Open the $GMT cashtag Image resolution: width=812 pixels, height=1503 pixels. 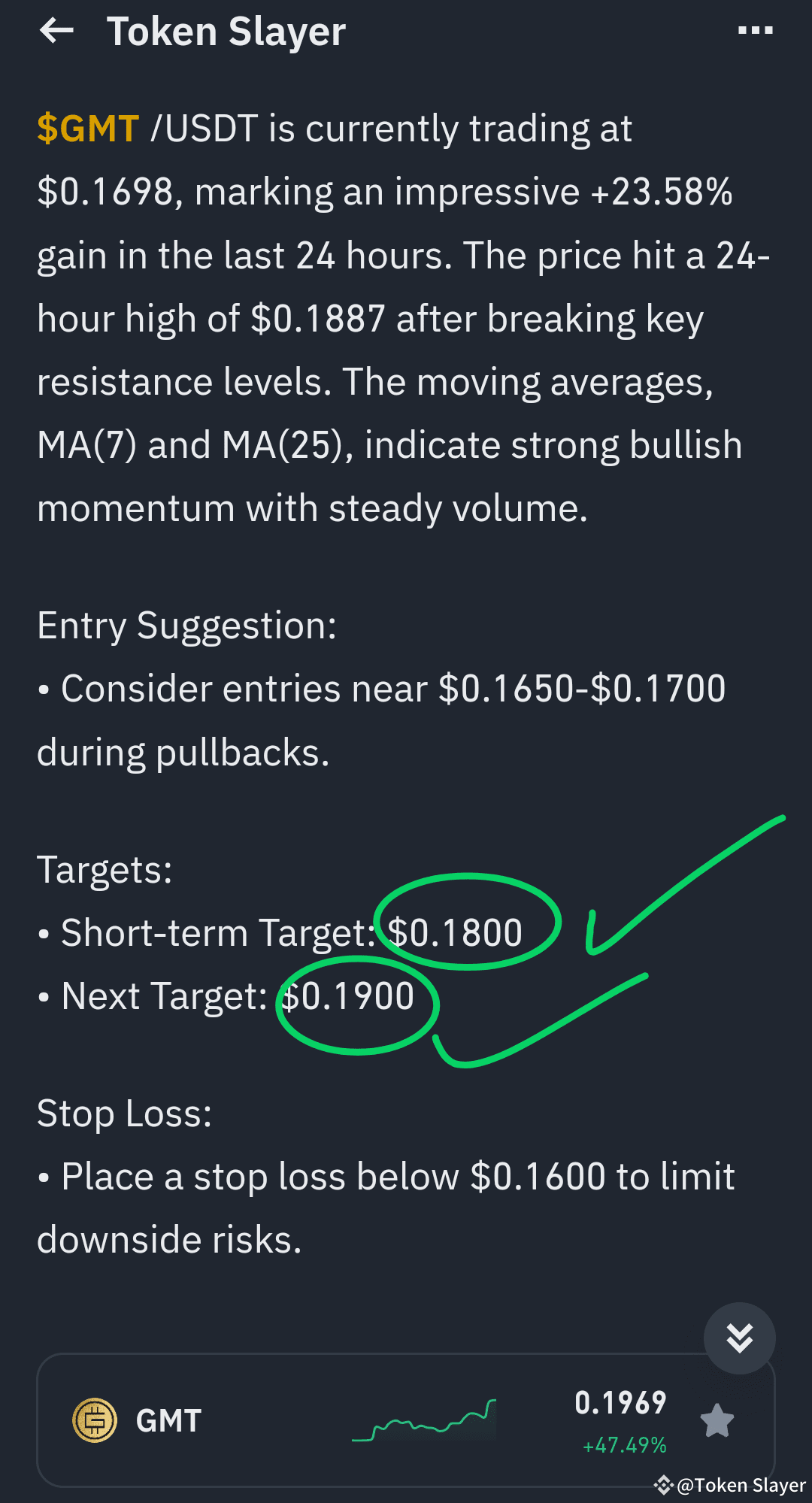87,128
